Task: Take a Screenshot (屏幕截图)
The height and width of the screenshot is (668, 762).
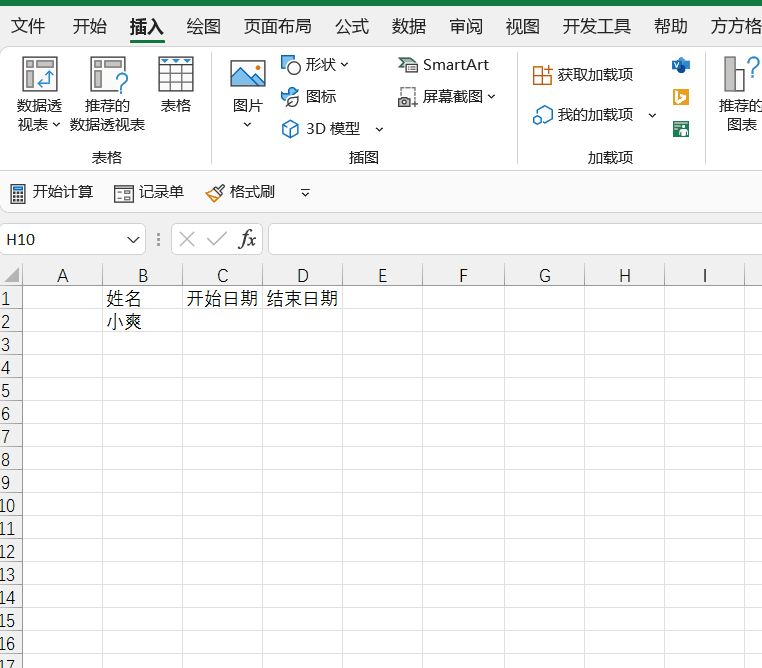Action: [447, 97]
